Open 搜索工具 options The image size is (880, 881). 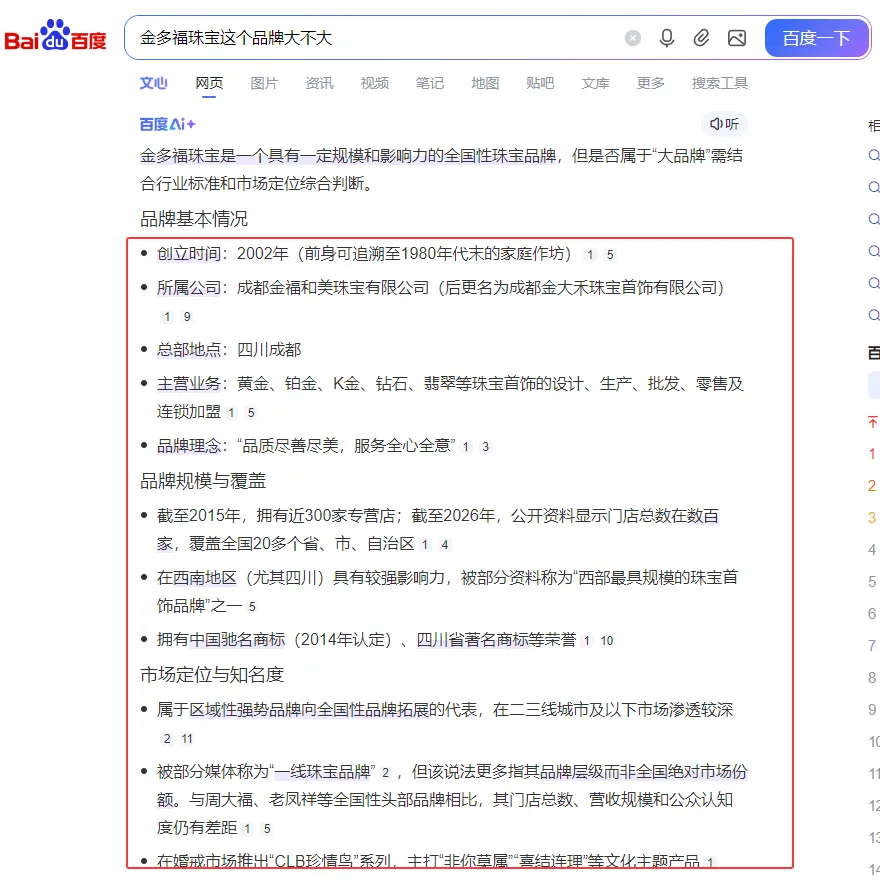(719, 83)
